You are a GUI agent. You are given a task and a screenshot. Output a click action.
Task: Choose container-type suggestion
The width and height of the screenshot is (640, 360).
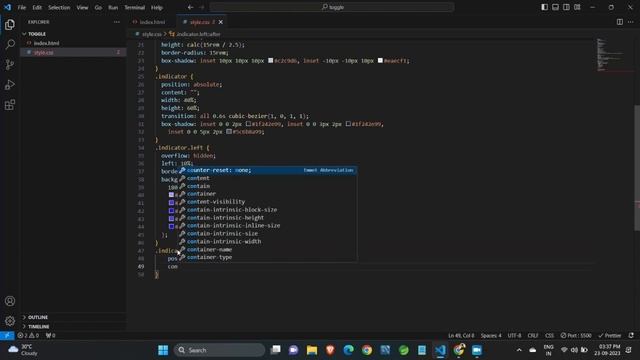(267, 257)
